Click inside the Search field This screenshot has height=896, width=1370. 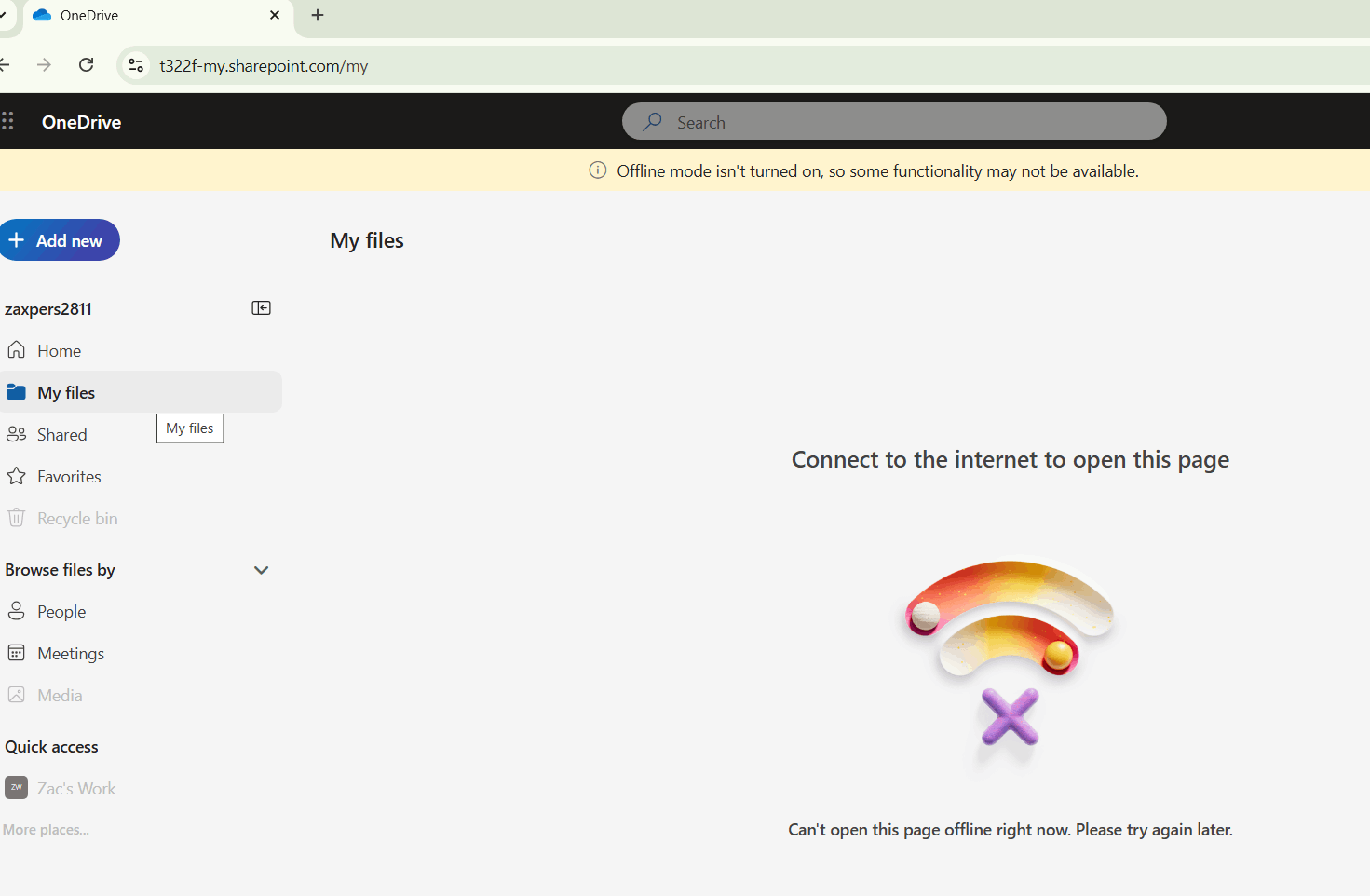(894, 121)
